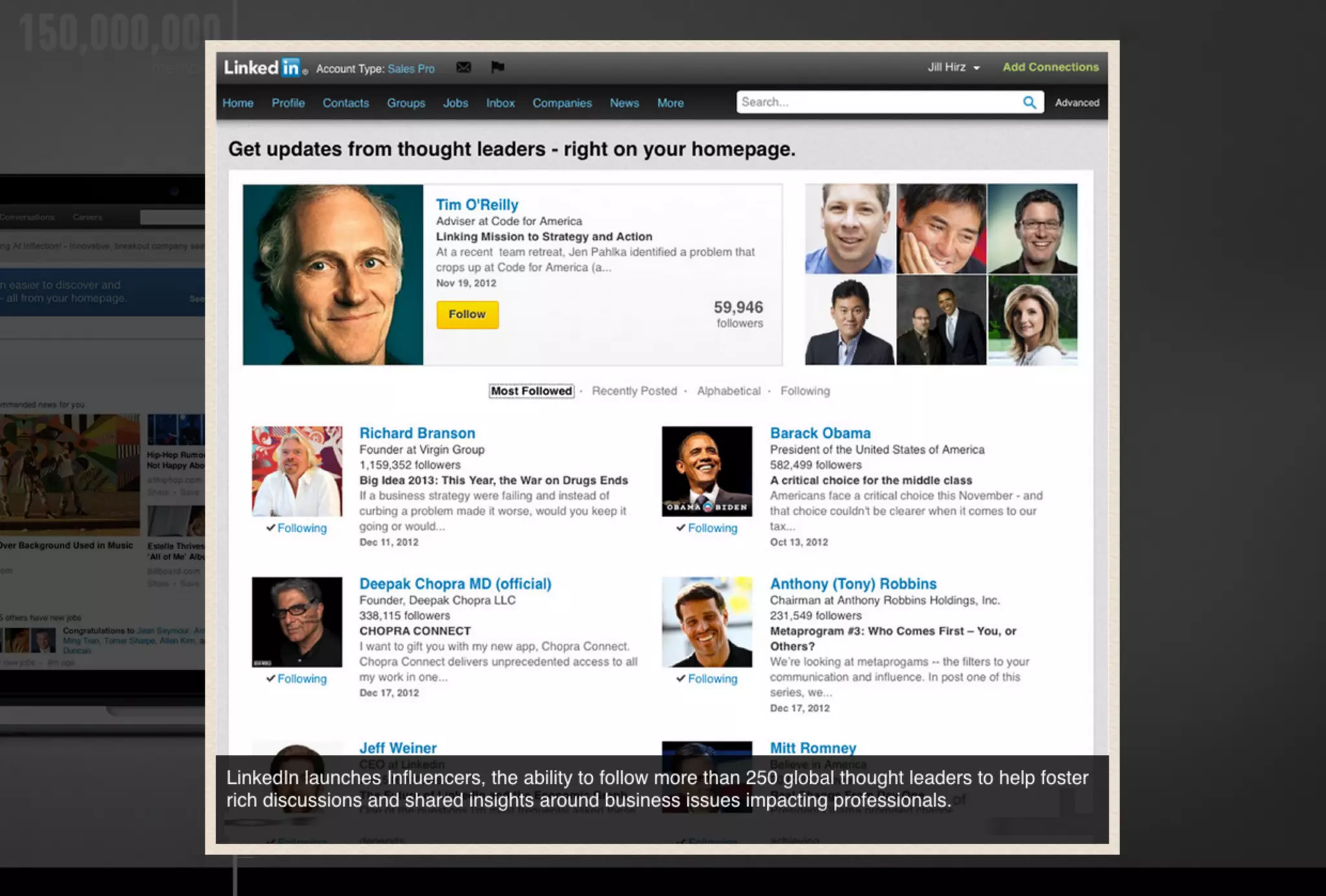Click Tim O'Reilly's large photo

pos(333,274)
